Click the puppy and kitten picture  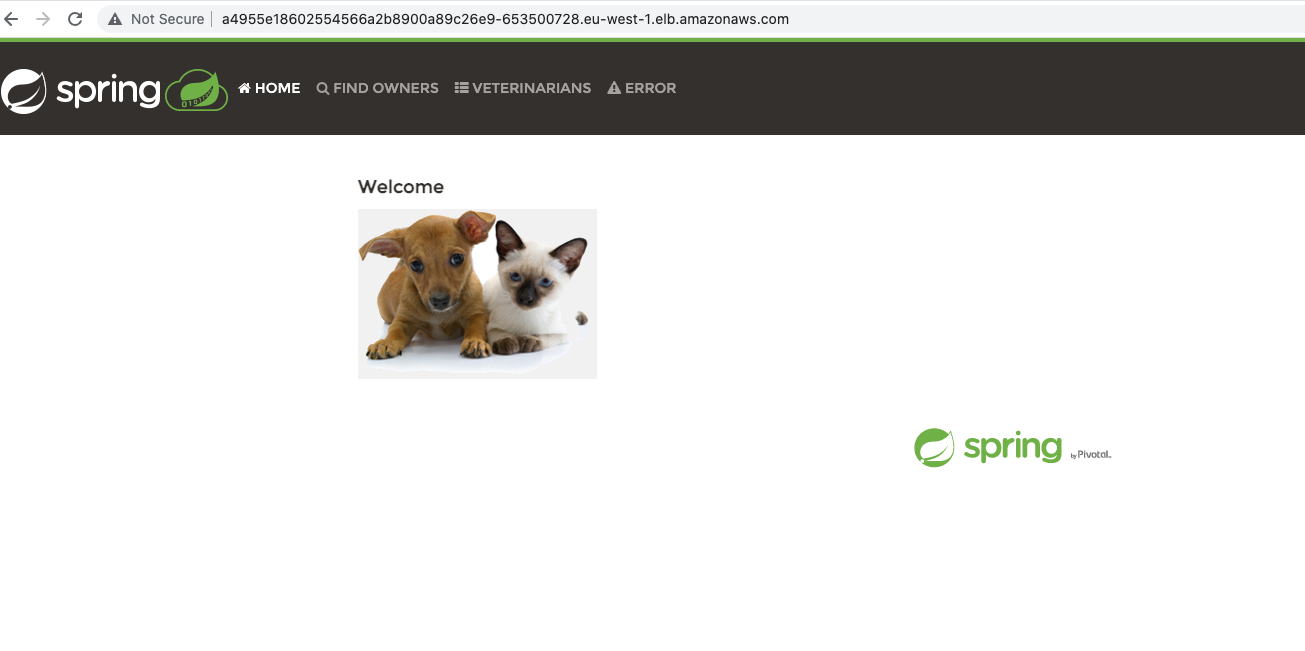tap(477, 294)
